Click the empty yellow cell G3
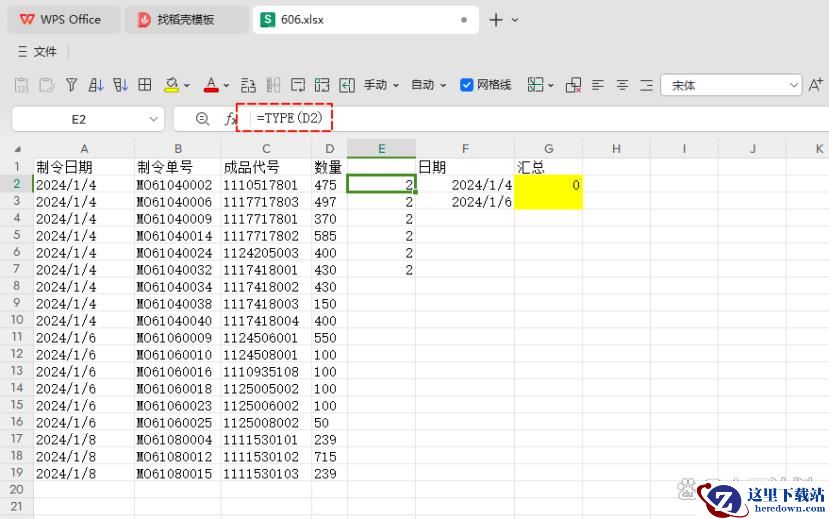Viewport: 829px width, 519px height. [x=549, y=201]
